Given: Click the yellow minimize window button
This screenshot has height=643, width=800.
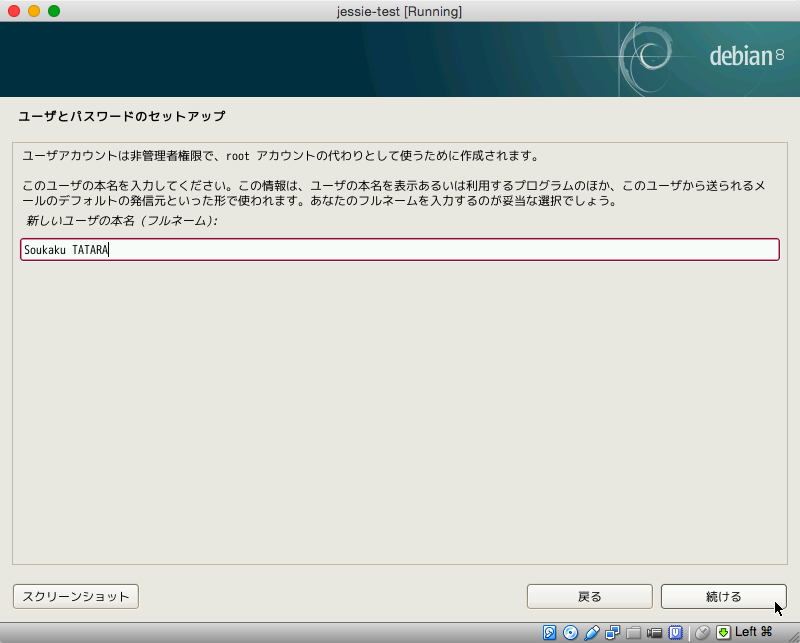Looking at the screenshot, I should [x=34, y=11].
